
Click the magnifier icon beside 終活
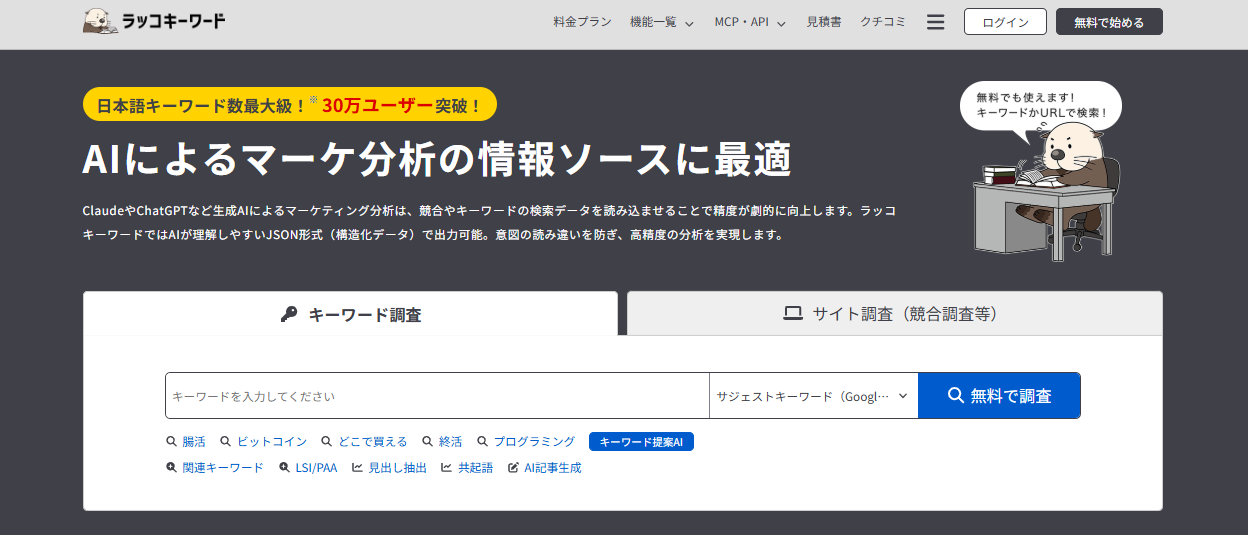pos(428,441)
